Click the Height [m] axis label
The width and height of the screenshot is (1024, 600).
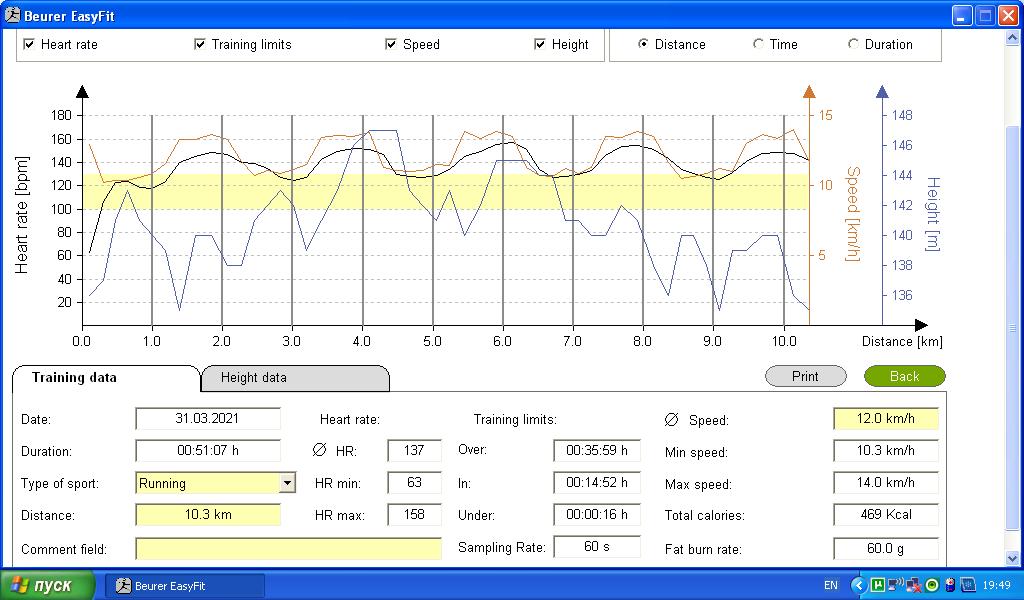pos(933,214)
